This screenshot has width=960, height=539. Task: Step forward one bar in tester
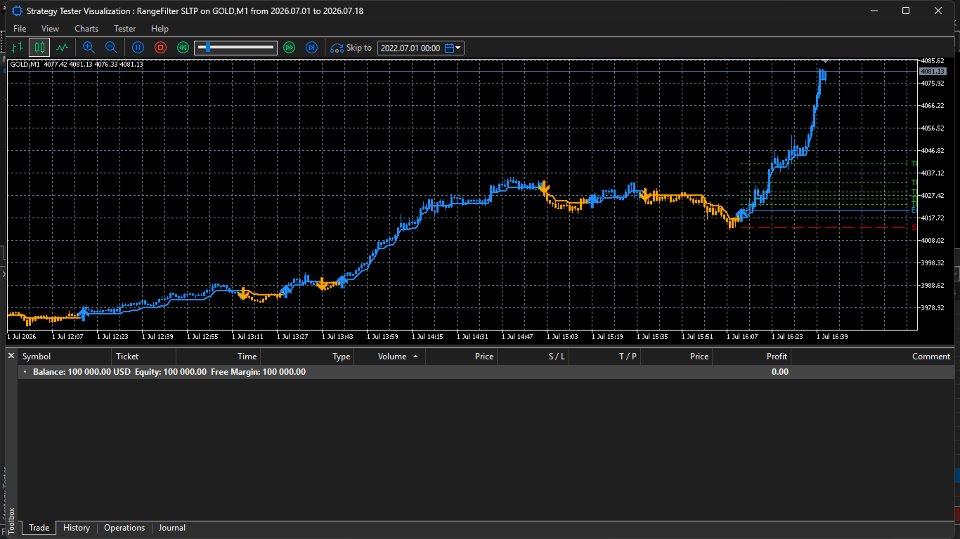click(312, 47)
